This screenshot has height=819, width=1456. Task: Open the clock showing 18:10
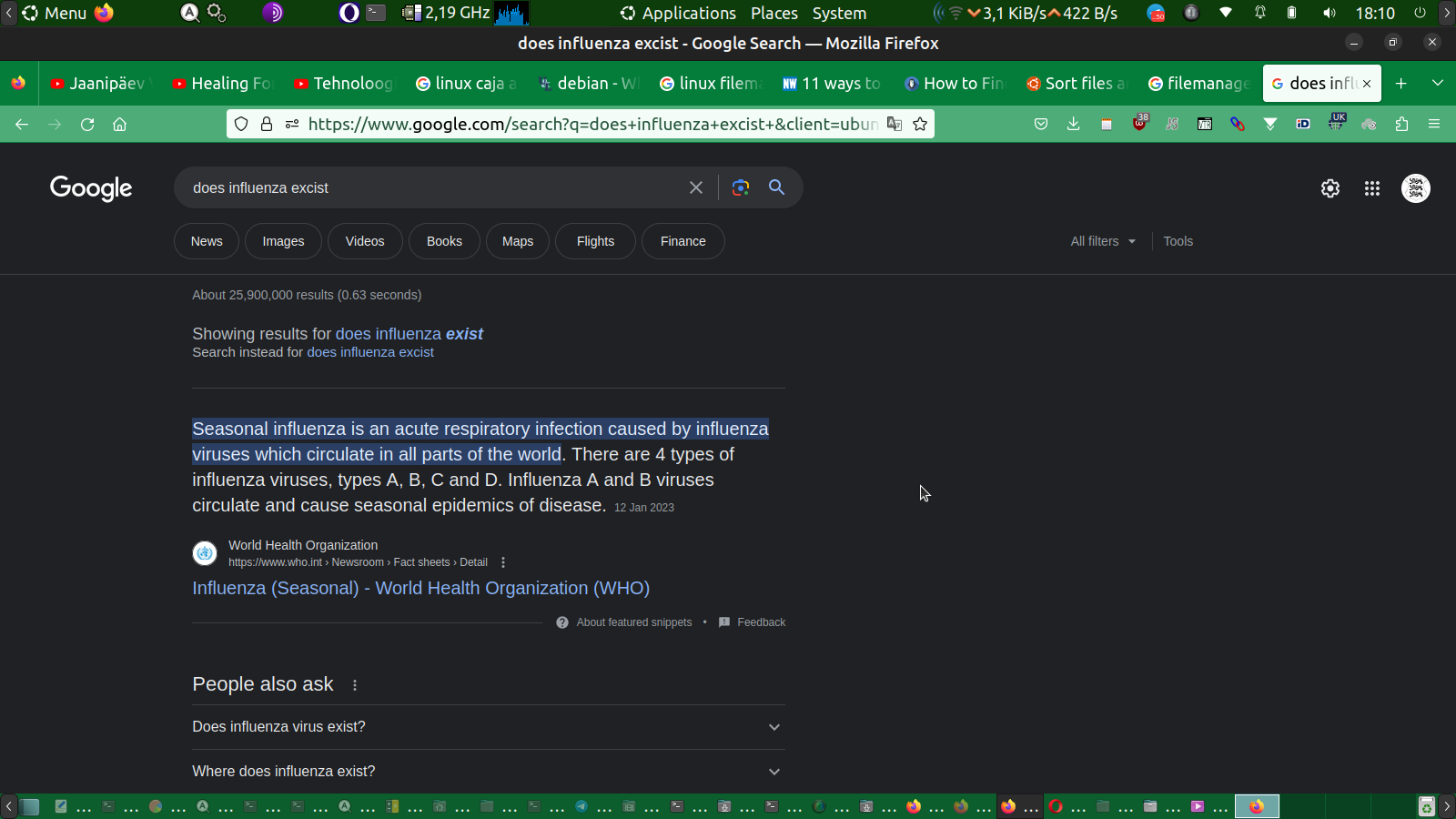pyautogui.click(x=1375, y=13)
